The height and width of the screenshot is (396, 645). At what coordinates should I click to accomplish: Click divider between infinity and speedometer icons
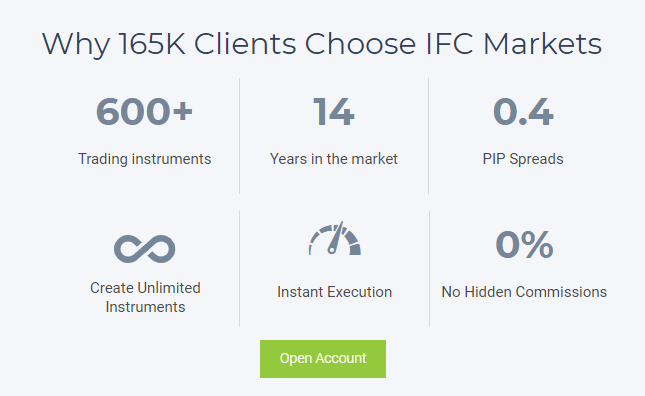pos(239,269)
